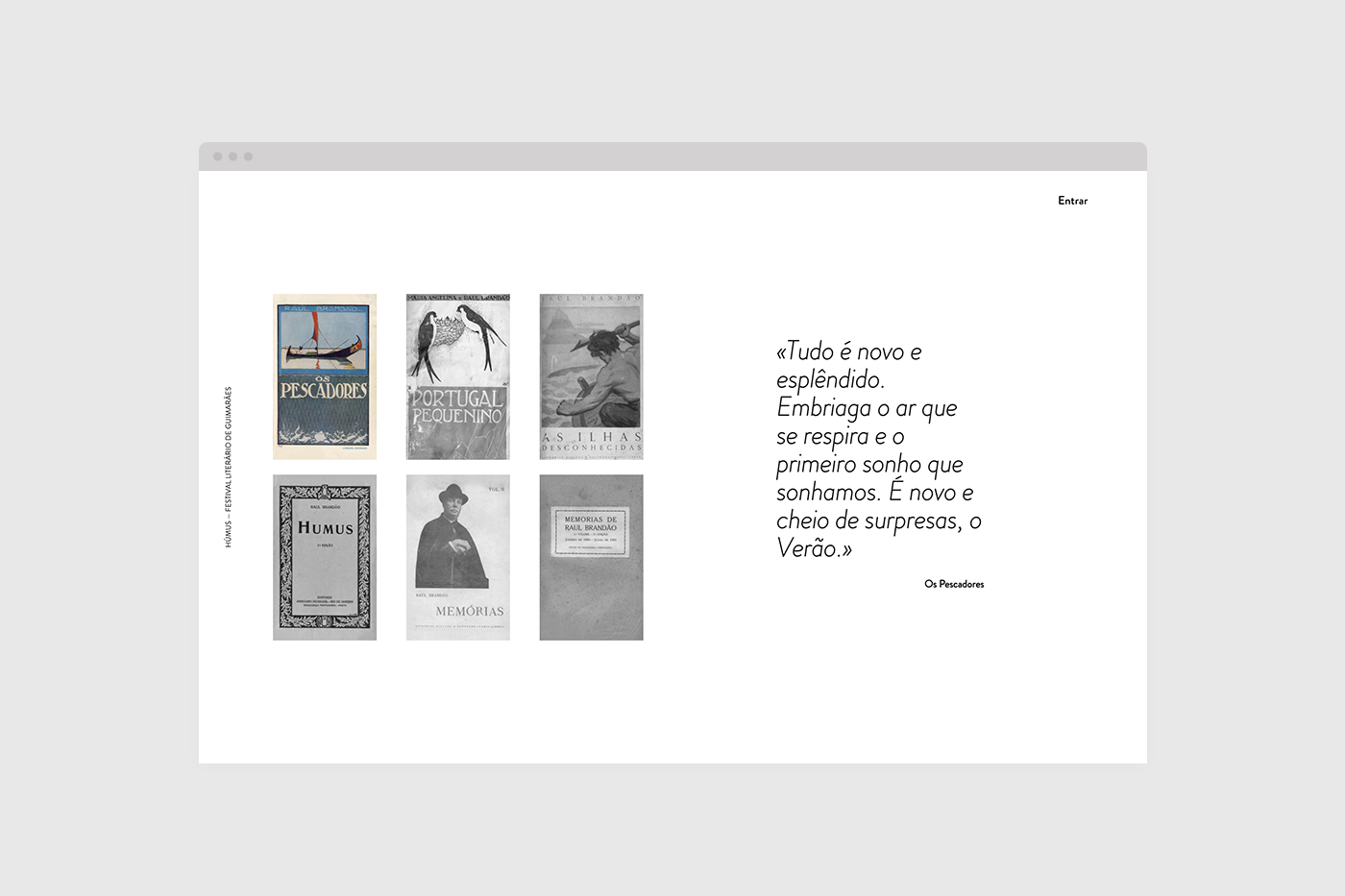Open the Portugal Pequenino book cover
The height and width of the screenshot is (896, 1345).
(x=458, y=376)
